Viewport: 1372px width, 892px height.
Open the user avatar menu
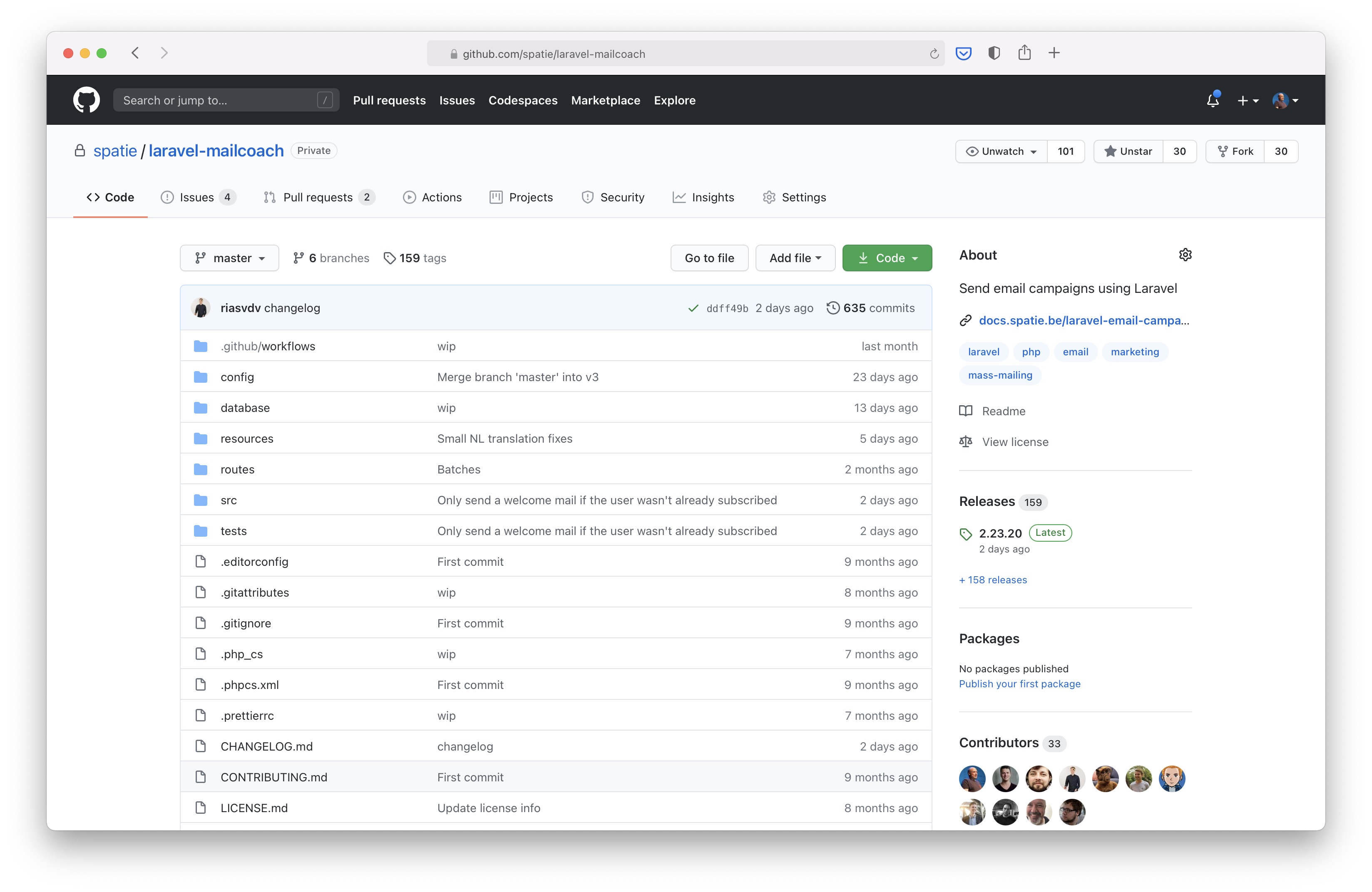pos(1285,100)
